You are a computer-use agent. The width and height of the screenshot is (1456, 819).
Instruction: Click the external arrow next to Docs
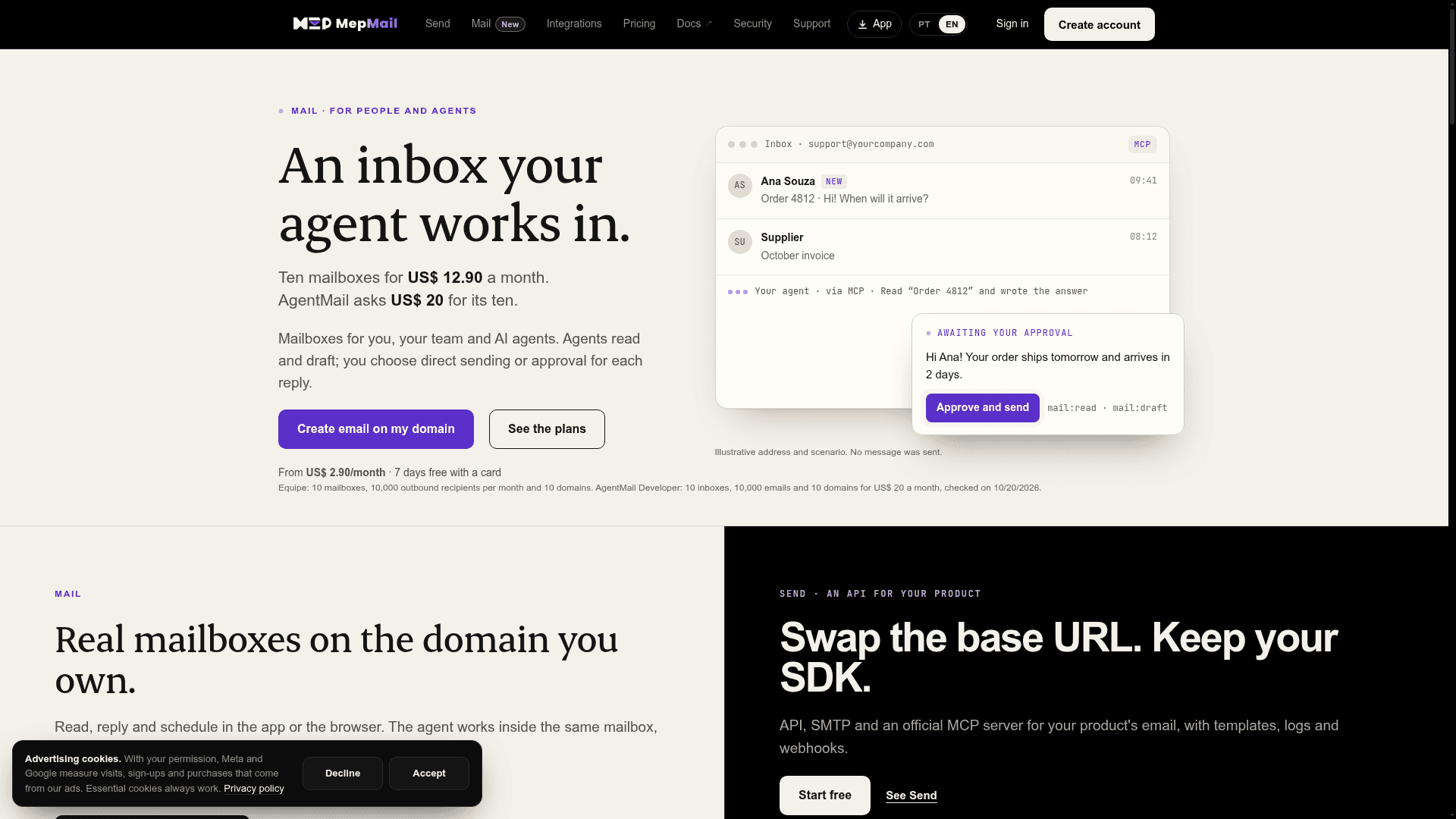709,24
